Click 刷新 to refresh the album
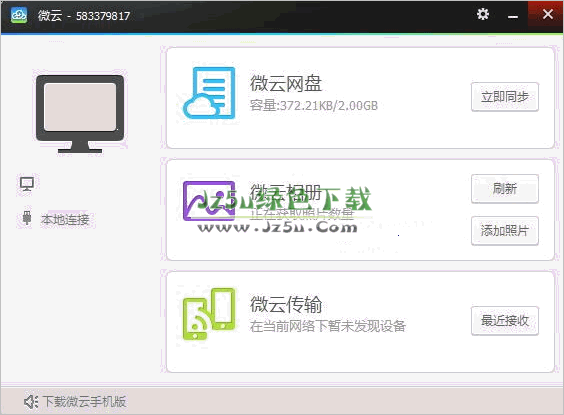This screenshot has height=415, width=564. tap(505, 189)
